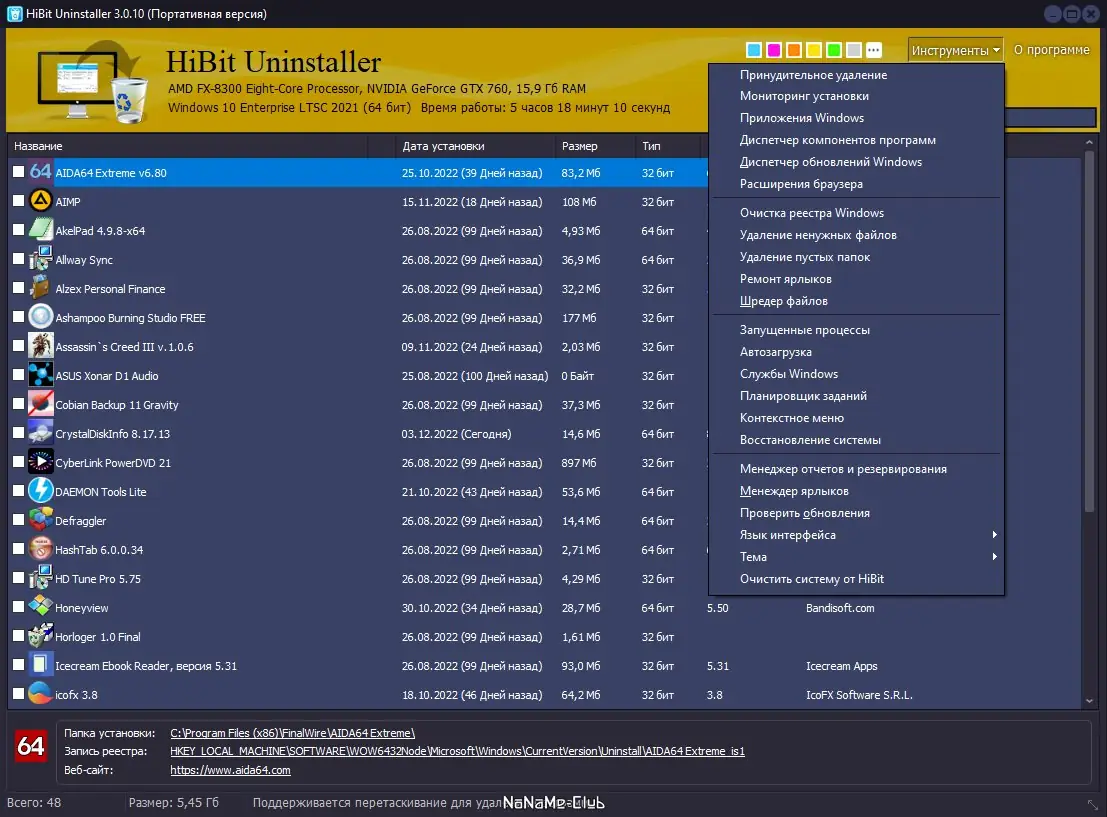Viewport: 1107px width, 817px height.
Task: Expand the Тема submenu
Action: point(857,556)
